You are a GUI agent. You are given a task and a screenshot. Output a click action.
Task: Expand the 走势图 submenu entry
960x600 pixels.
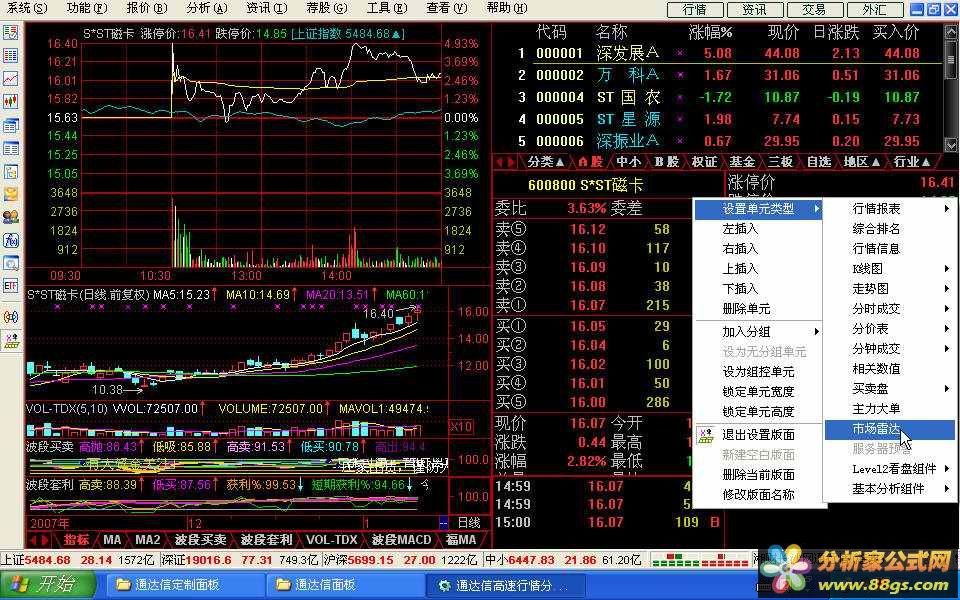890,288
